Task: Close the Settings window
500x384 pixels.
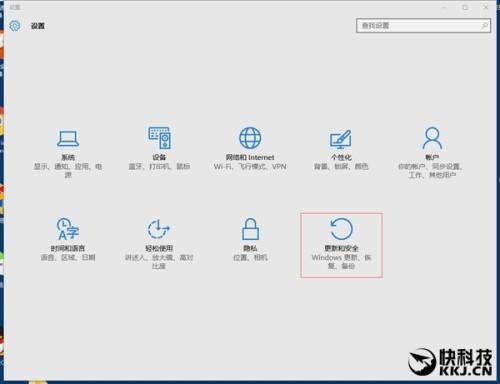Action: [486, 7]
